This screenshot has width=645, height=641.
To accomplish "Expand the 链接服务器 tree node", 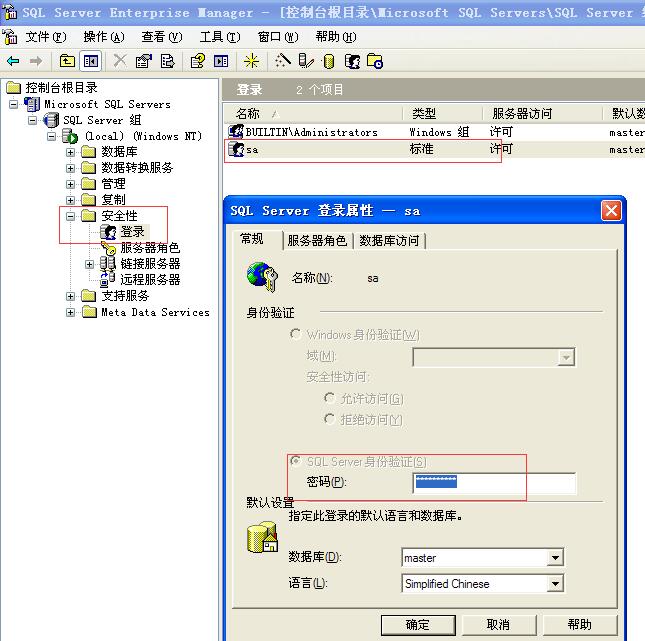I will (x=89, y=264).
